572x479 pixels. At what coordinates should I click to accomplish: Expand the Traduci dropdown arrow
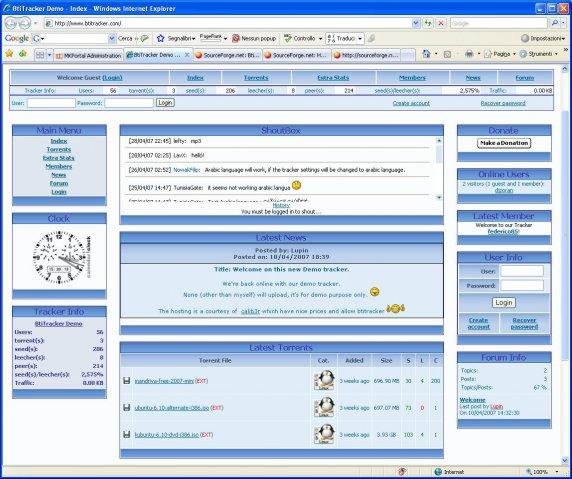(x=360, y=39)
